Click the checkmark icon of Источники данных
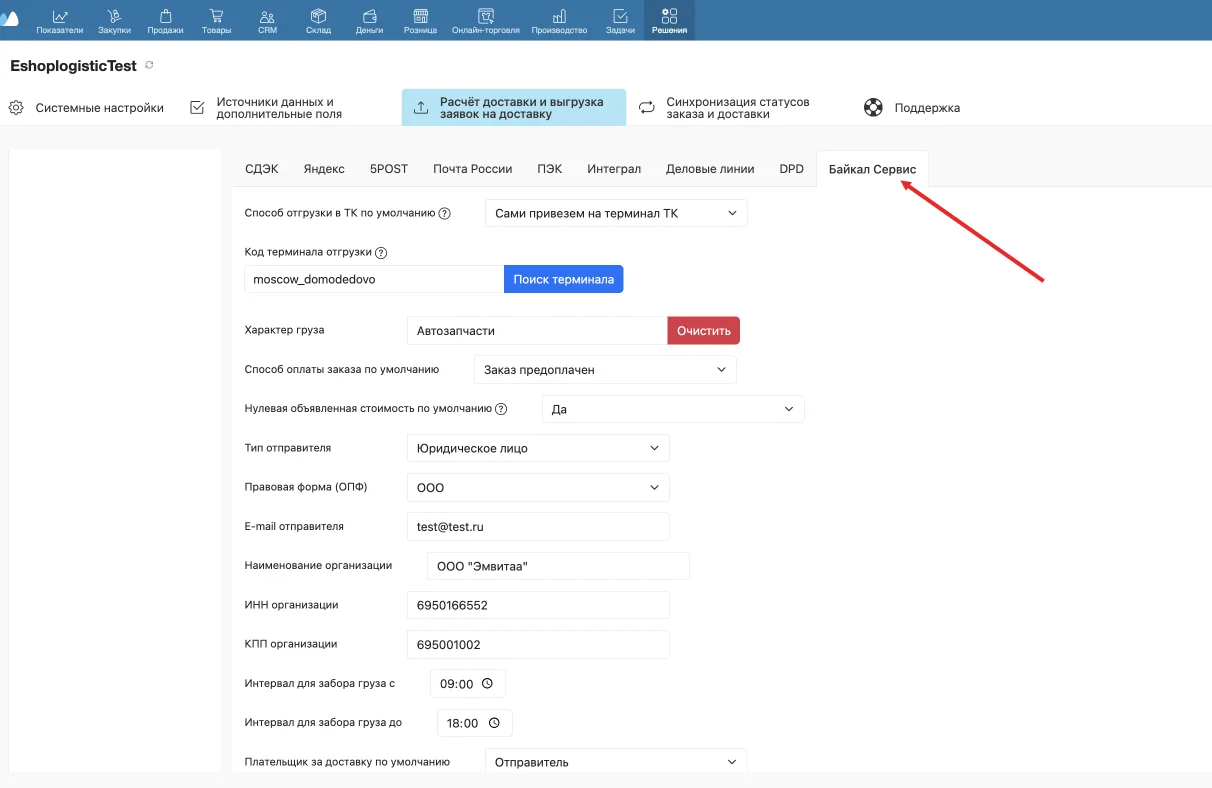The image size is (1212, 788). pos(197,108)
